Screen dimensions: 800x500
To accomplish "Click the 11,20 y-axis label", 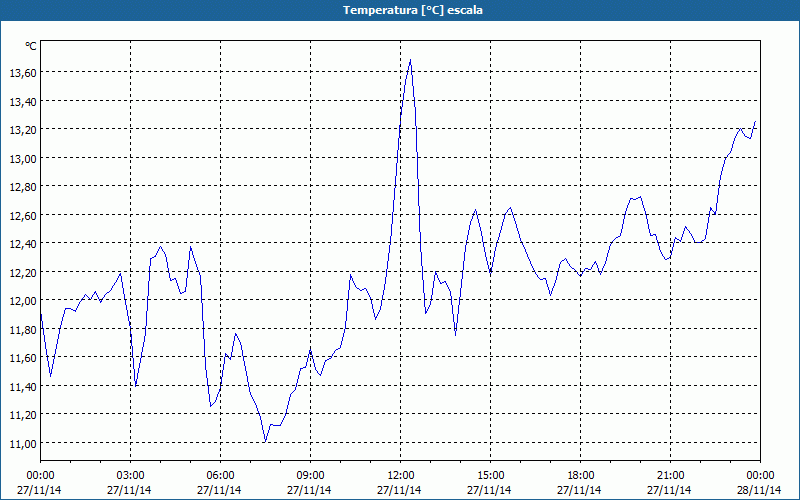I will (x=23, y=415).
